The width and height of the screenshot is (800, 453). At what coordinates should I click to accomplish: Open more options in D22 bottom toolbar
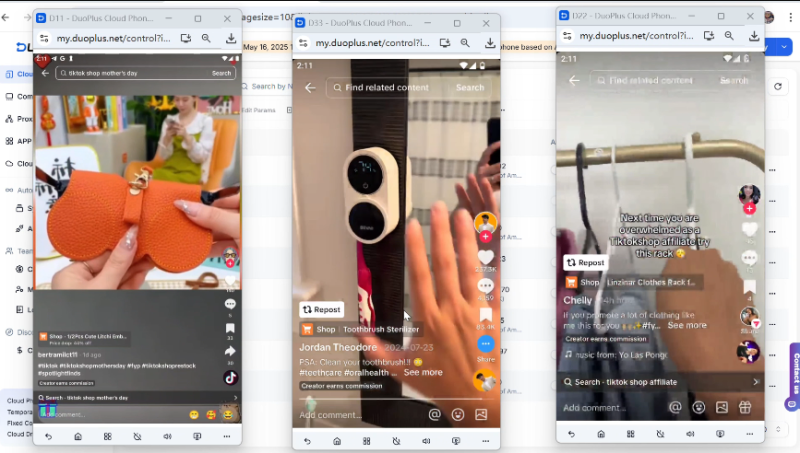coord(749,434)
